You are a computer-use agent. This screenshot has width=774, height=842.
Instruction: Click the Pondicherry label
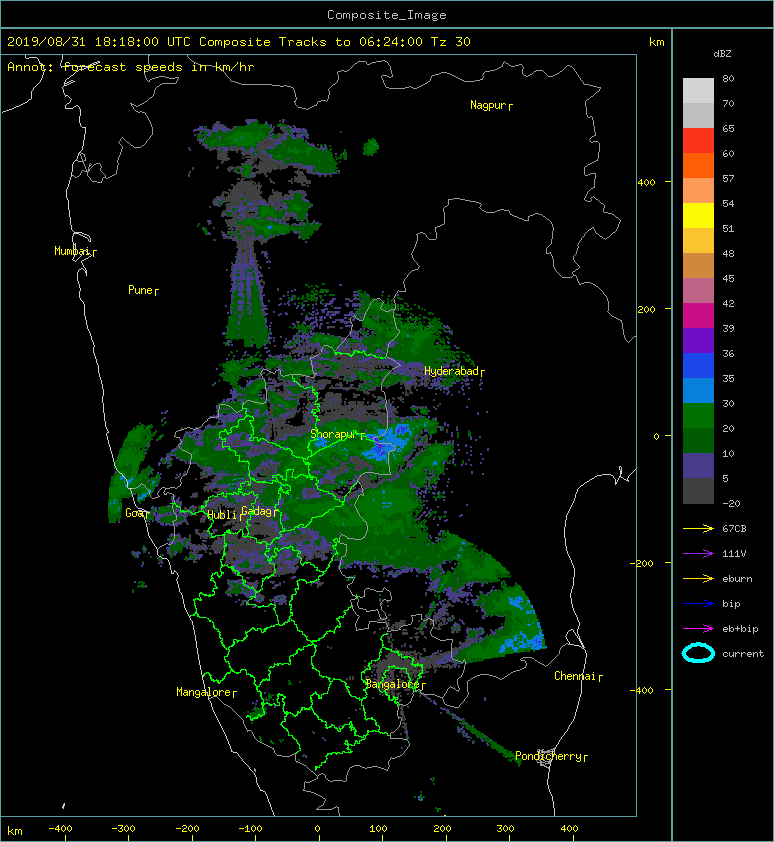coord(548,756)
